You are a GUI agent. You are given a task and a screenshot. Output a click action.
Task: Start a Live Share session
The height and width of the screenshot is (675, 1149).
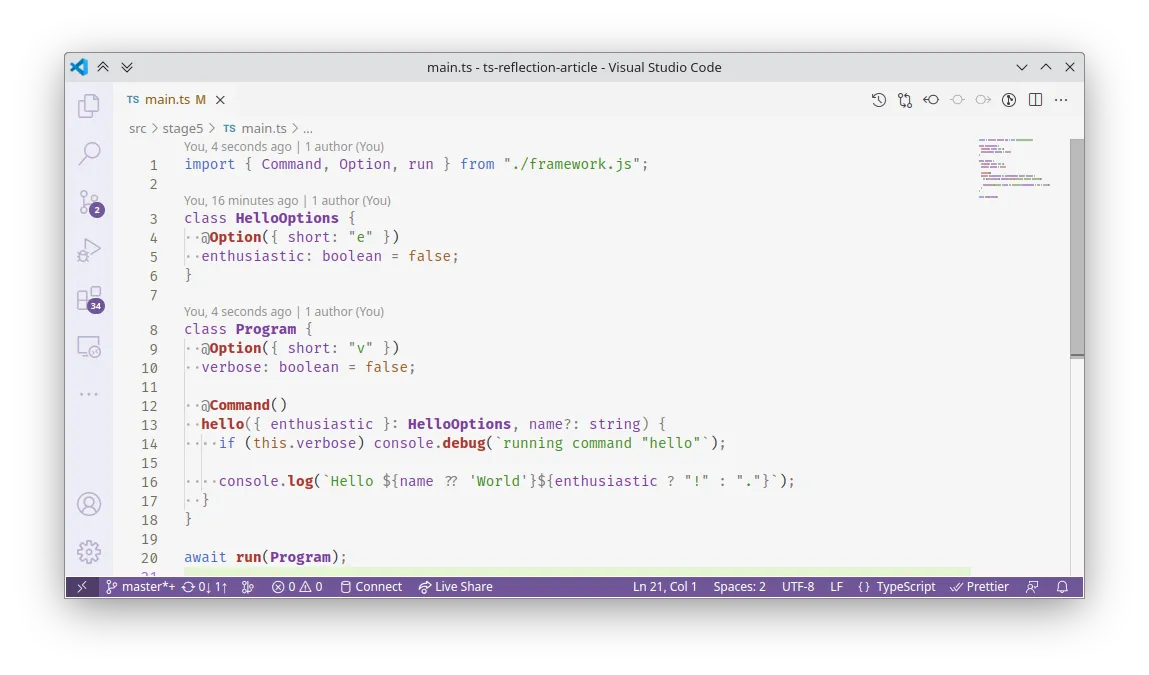pyautogui.click(x=455, y=587)
